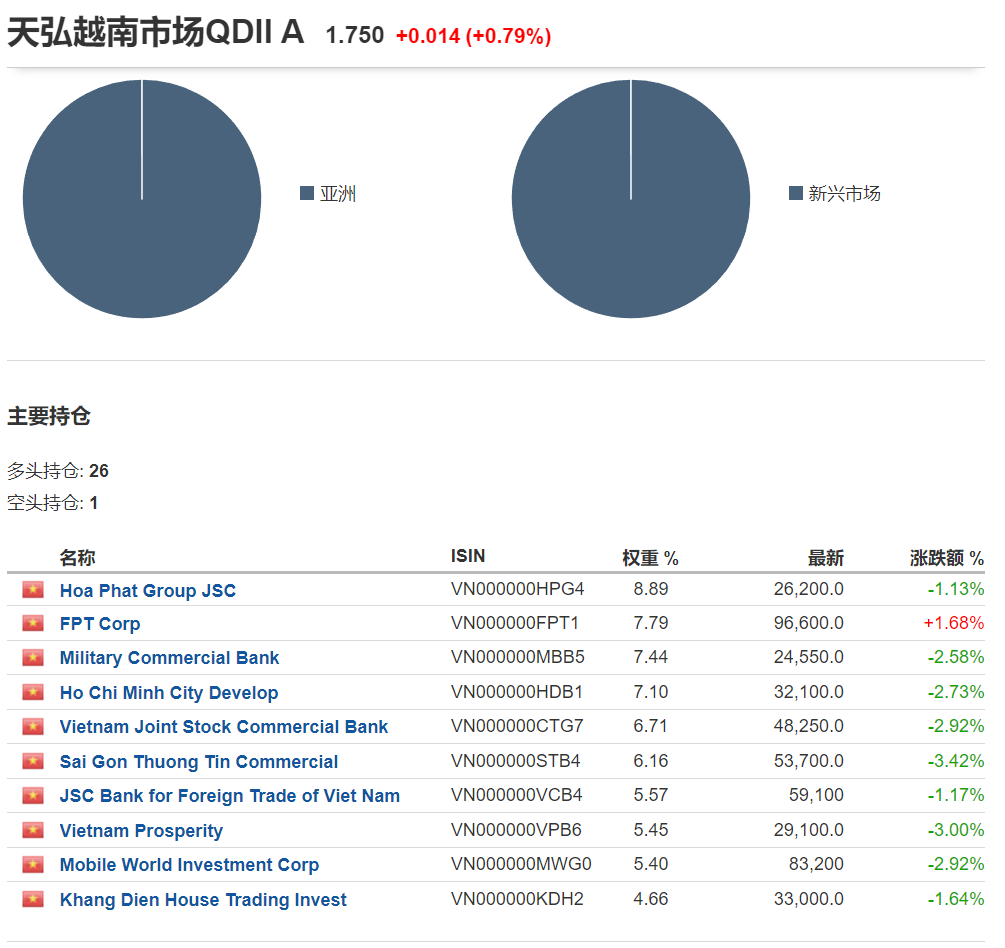Click the 8.89 weight value
This screenshot has width=1005, height=948.
[651, 589]
